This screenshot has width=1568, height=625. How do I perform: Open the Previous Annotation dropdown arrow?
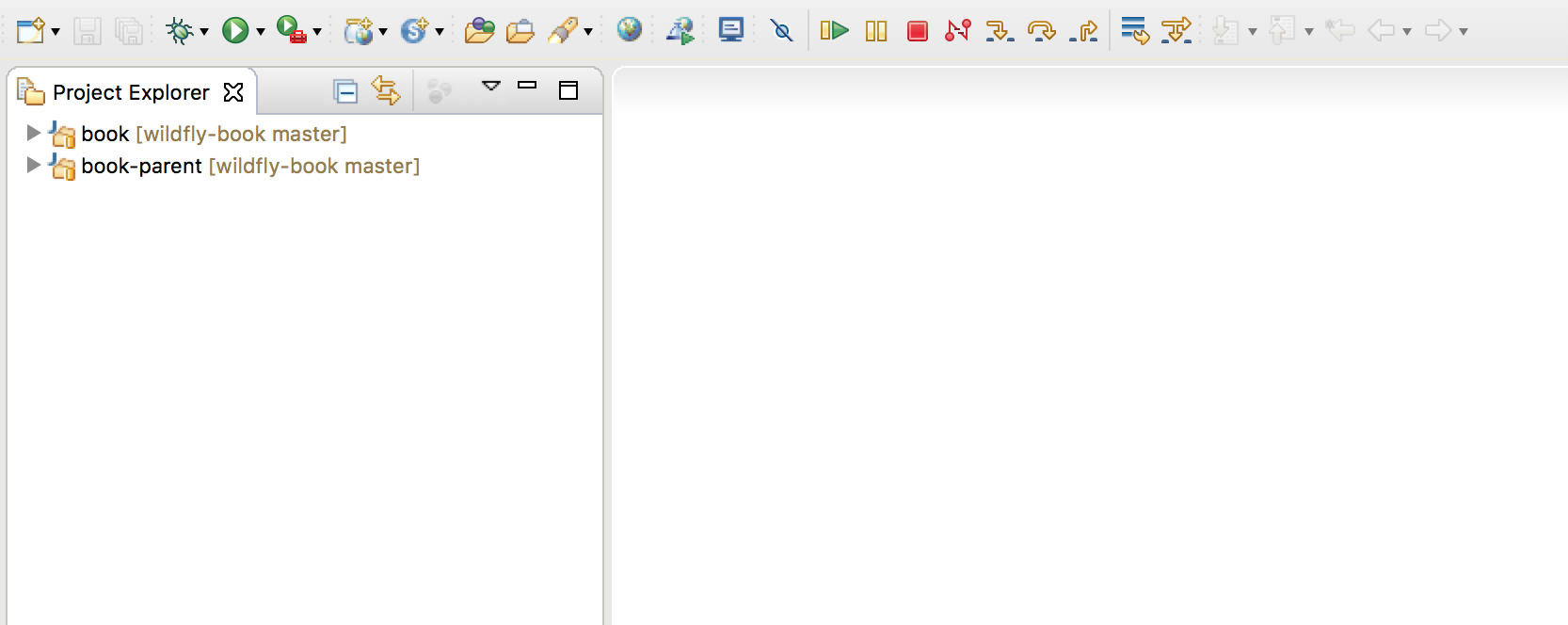point(1308,32)
